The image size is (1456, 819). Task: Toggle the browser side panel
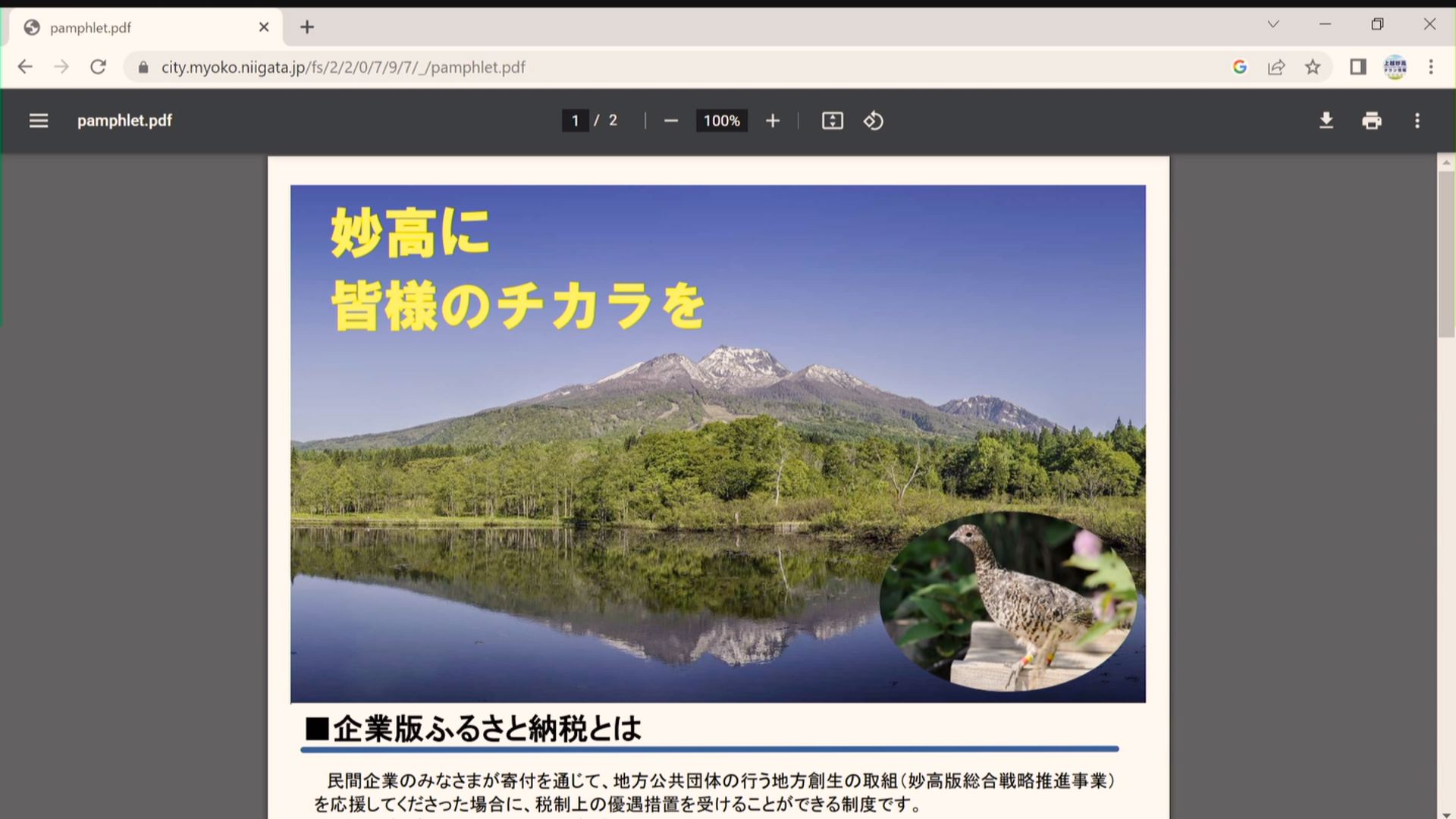[1357, 67]
